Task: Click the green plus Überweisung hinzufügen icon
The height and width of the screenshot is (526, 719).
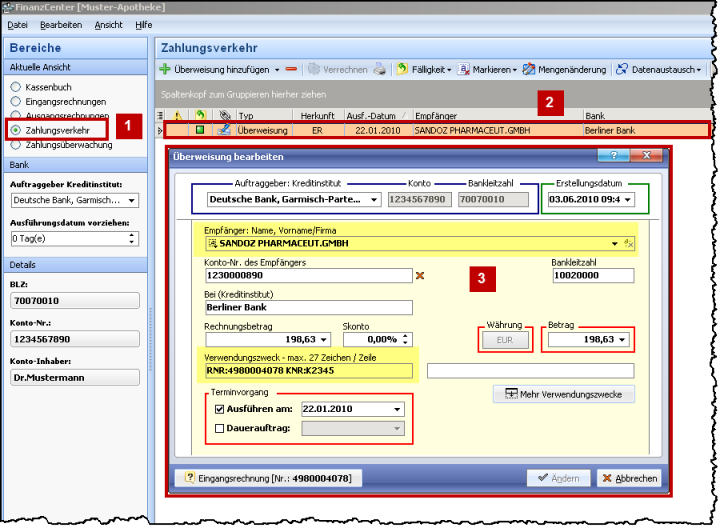Action: tap(166, 70)
